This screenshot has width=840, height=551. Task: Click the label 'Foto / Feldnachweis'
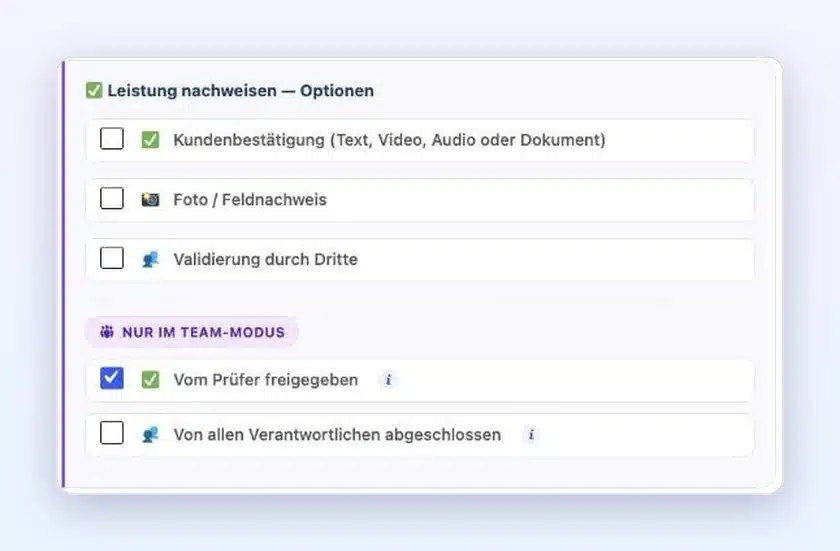(250, 200)
